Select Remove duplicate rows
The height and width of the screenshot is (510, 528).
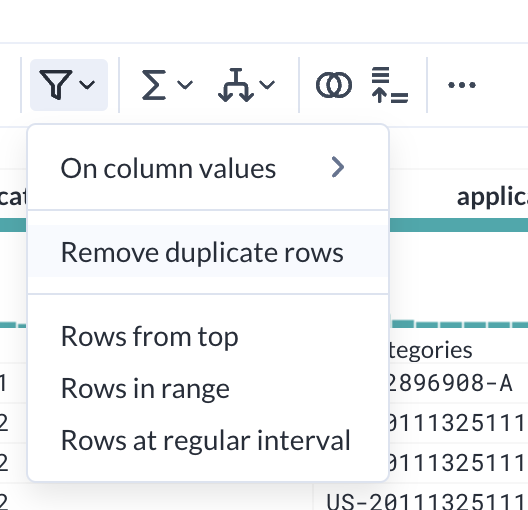(208, 252)
